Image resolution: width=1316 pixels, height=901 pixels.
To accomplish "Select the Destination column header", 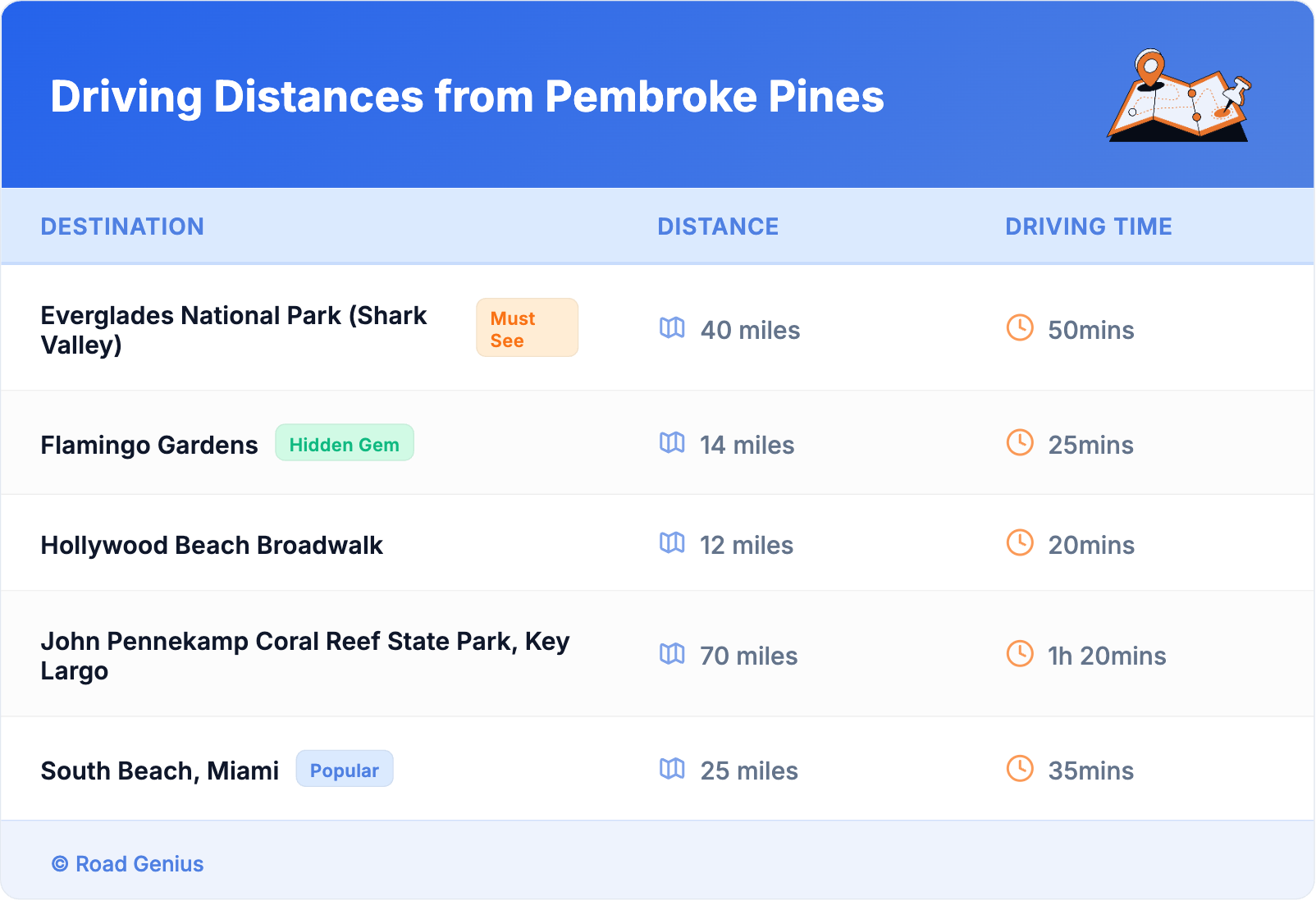I will click(122, 226).
